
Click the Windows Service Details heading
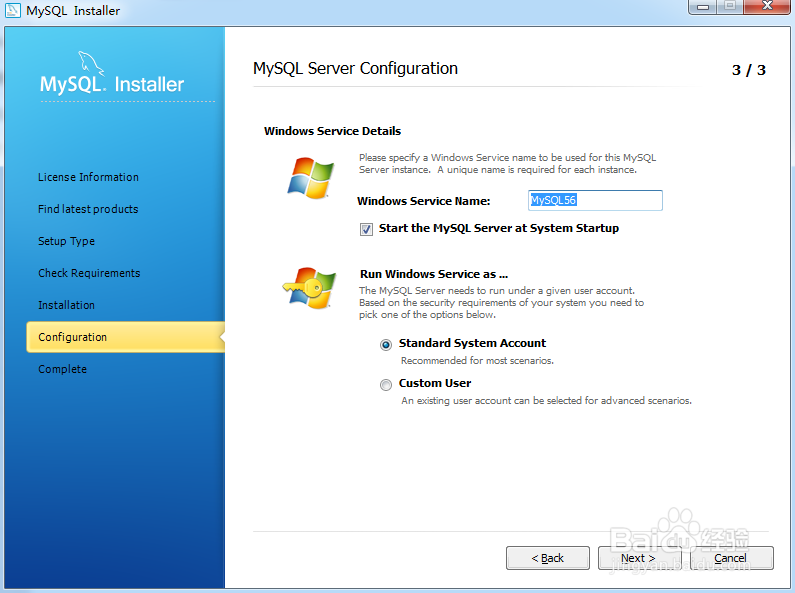[x=333, y=131]
